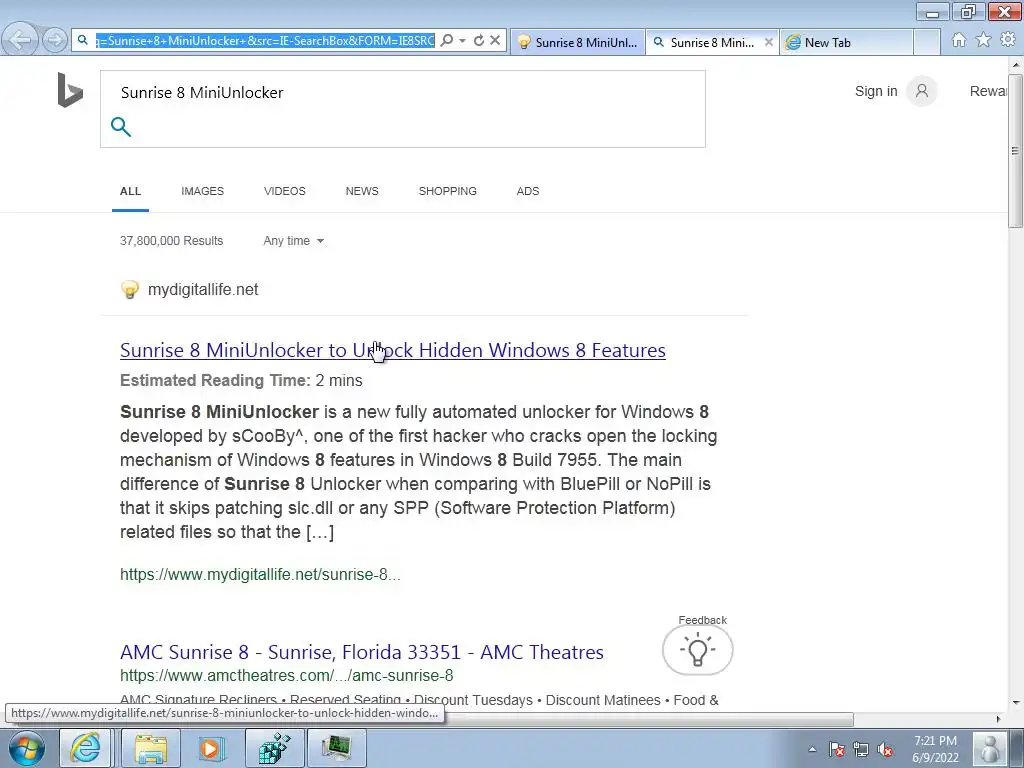Open AMC Sunrise 8 - Sunrise, Florida result

click(362, 652)
